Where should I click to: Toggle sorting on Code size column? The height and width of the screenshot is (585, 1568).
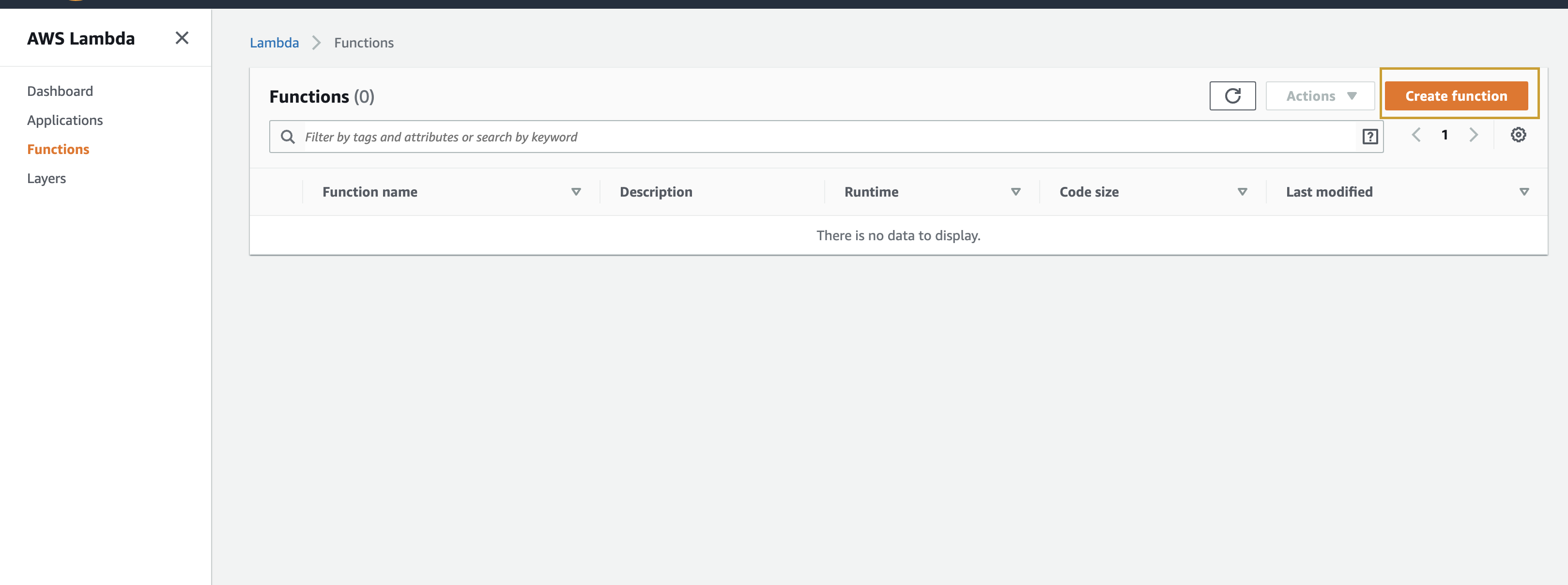point(1243,191)
